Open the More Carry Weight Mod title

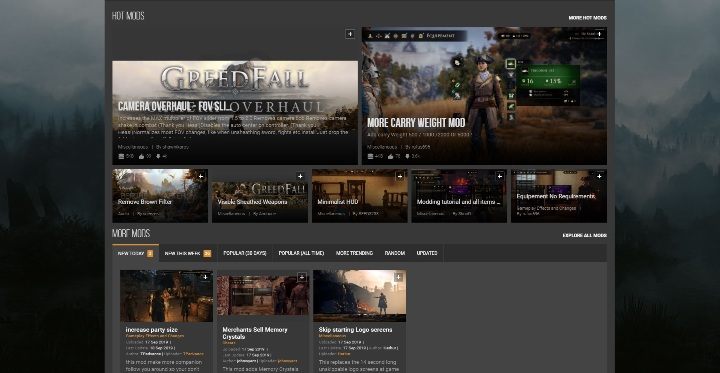416,123
